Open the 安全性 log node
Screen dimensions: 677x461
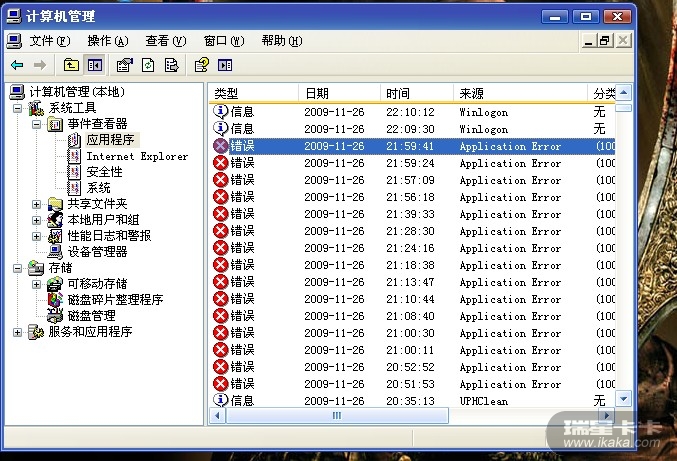click(x=104, y=172)
